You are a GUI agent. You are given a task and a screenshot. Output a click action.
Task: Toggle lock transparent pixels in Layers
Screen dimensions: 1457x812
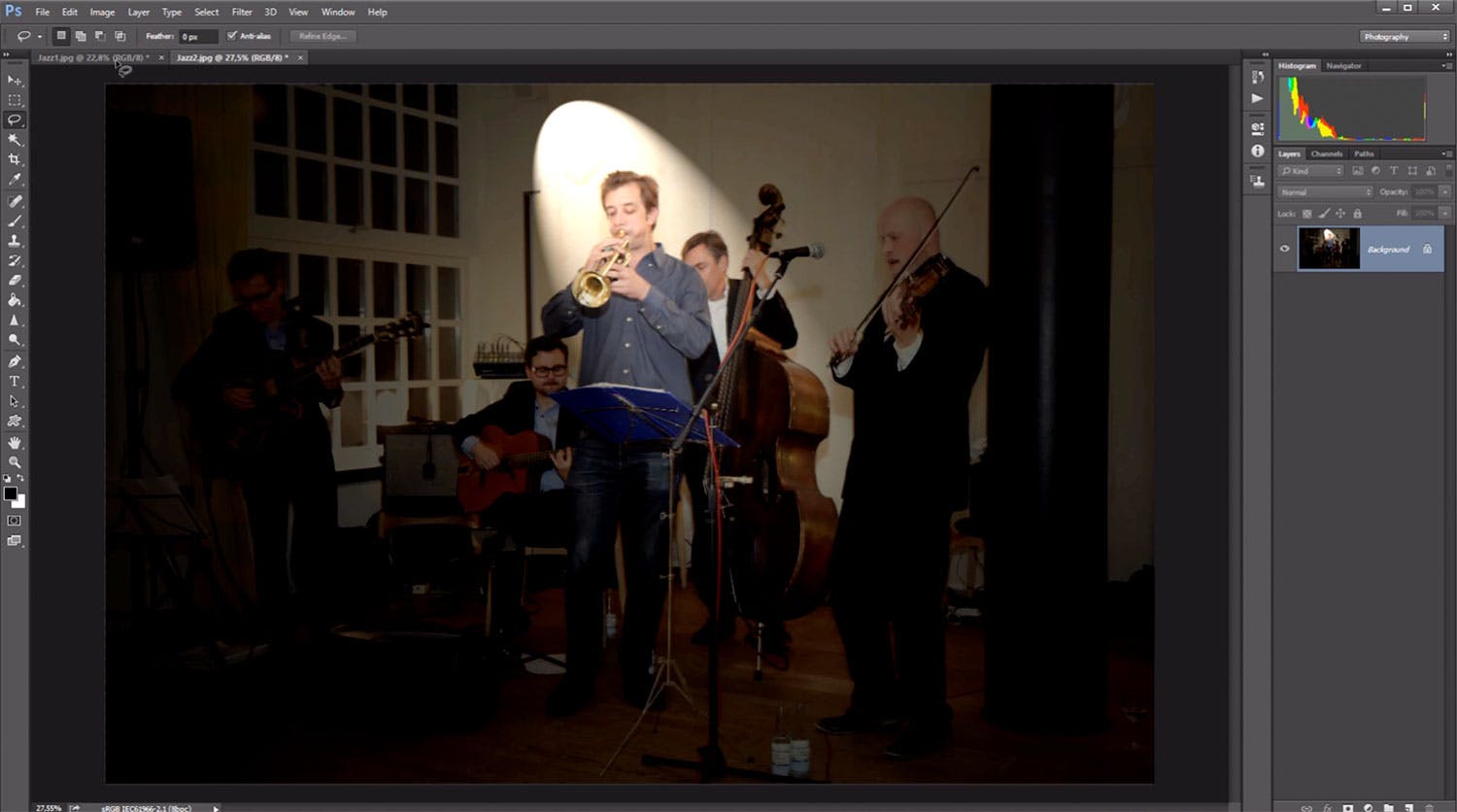(1306, 213)
